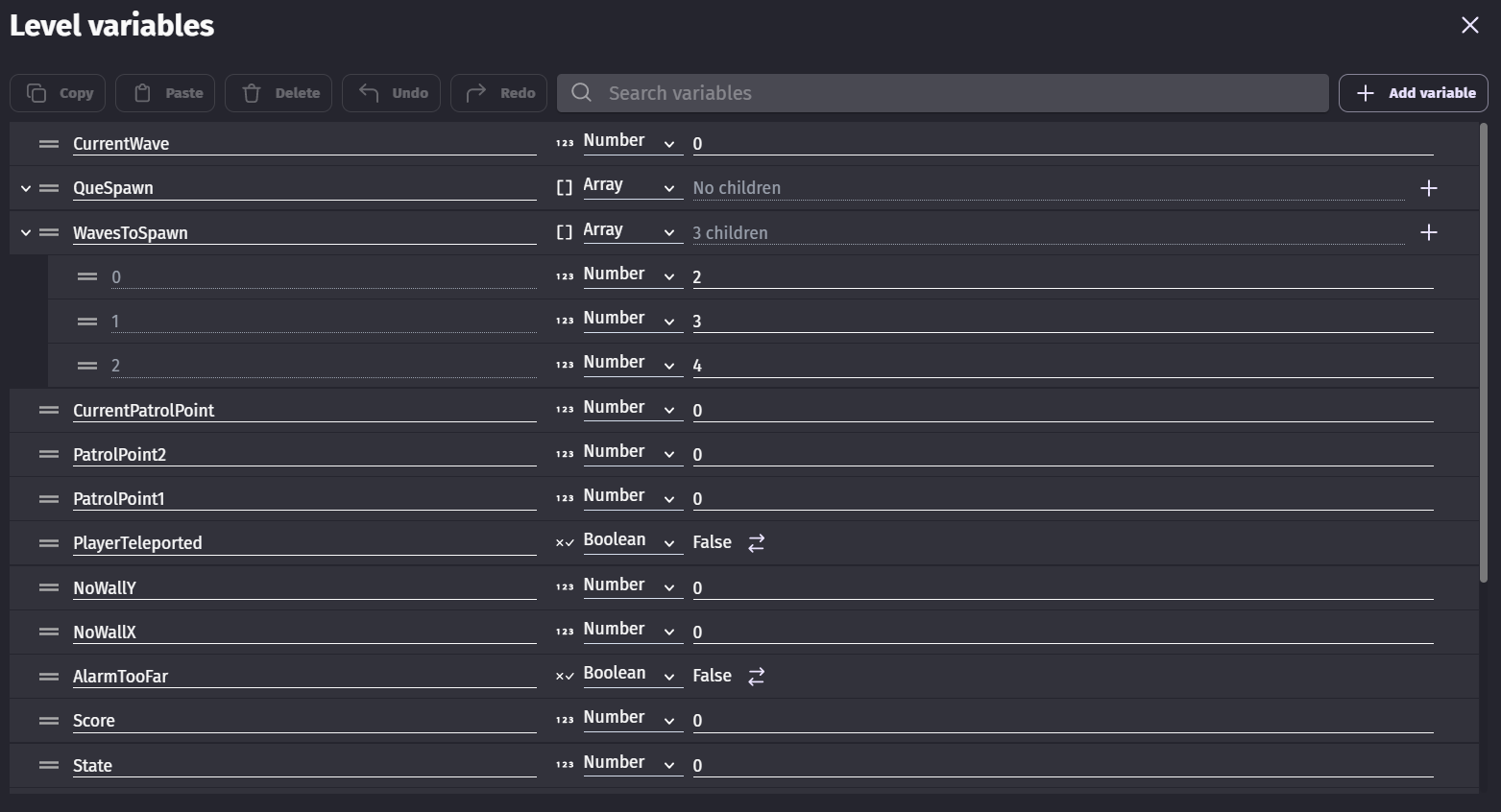Edit the CurrentPatrolPoint name field

[303, 411]
